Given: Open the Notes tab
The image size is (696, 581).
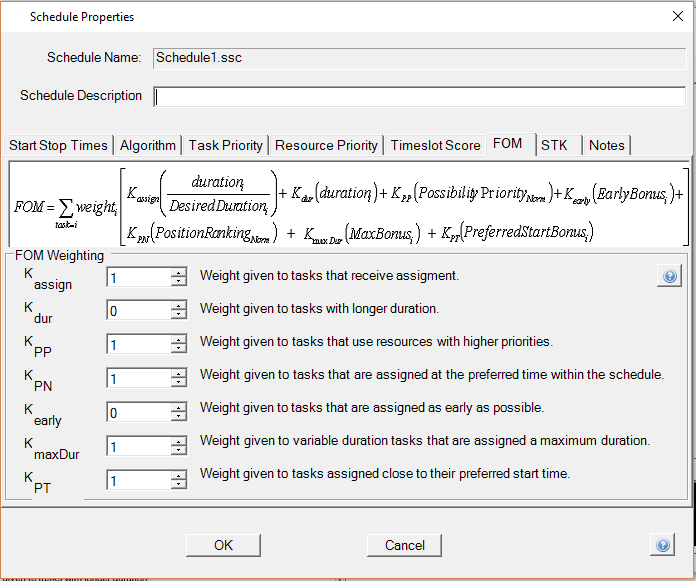Looking at the screenshot, I should [x=606, y=145].
